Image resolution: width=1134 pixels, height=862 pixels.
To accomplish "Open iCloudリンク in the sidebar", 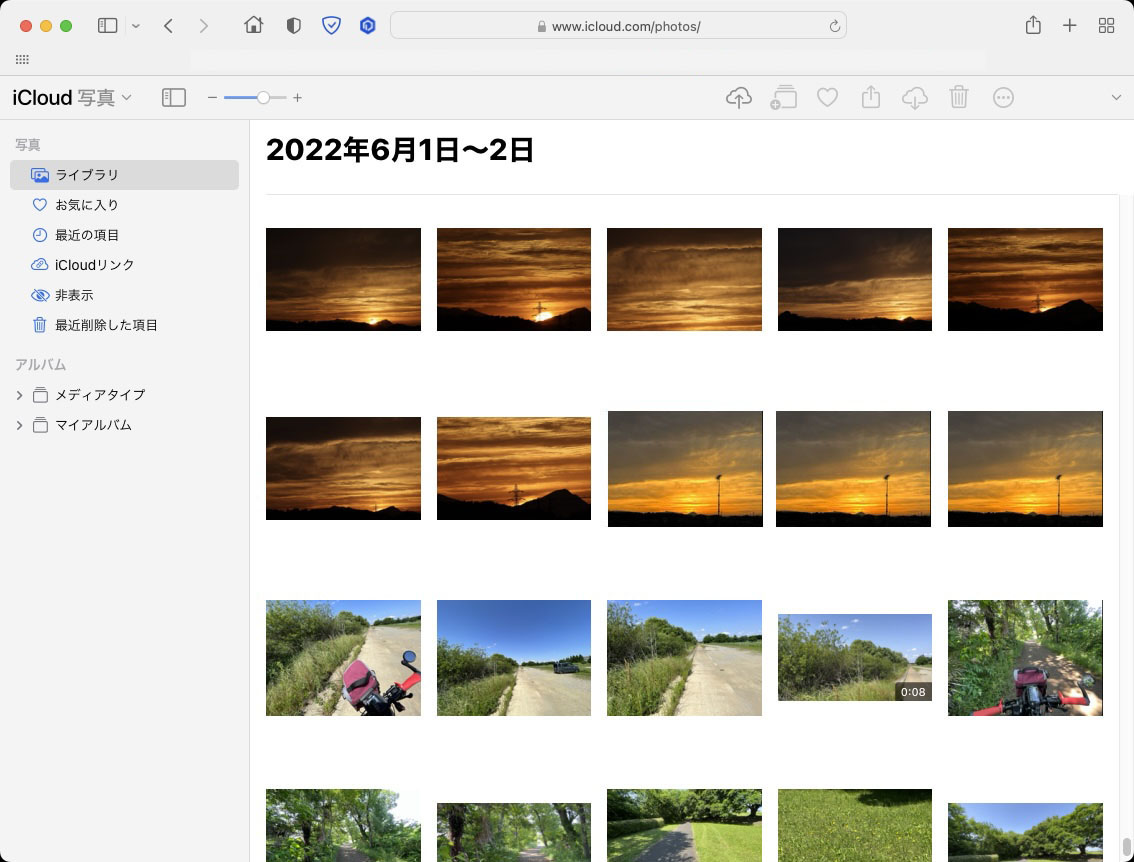I will pyautogui.click(x=92, y=265).
